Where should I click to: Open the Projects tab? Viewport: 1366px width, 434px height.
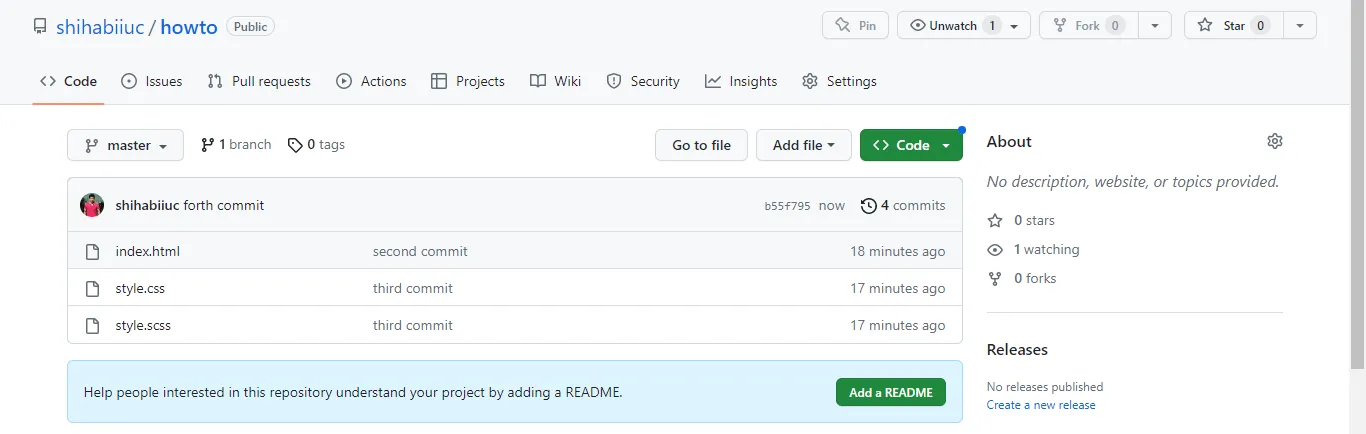(x=467, y=81)
